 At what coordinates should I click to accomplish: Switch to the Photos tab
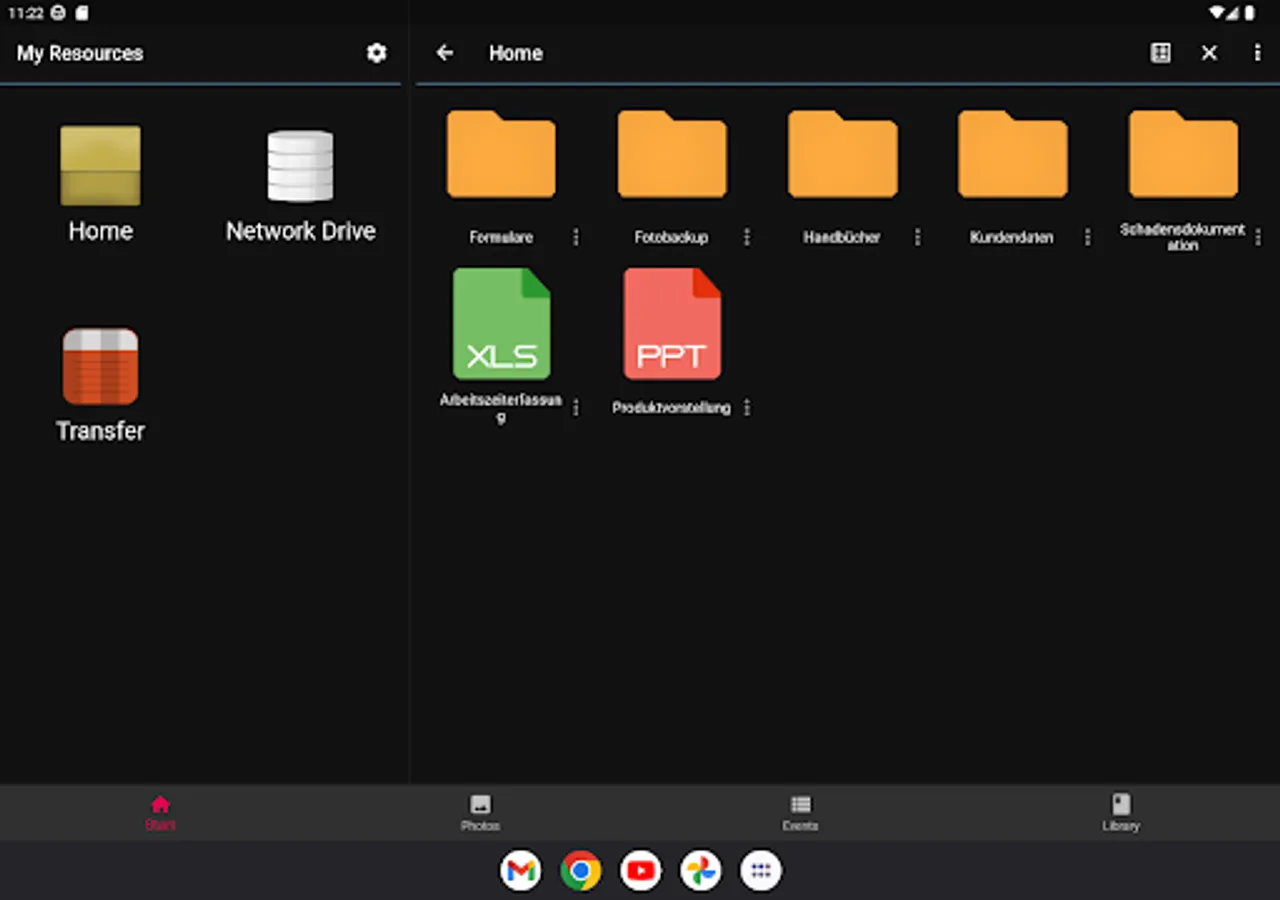(x=480, y=812)
